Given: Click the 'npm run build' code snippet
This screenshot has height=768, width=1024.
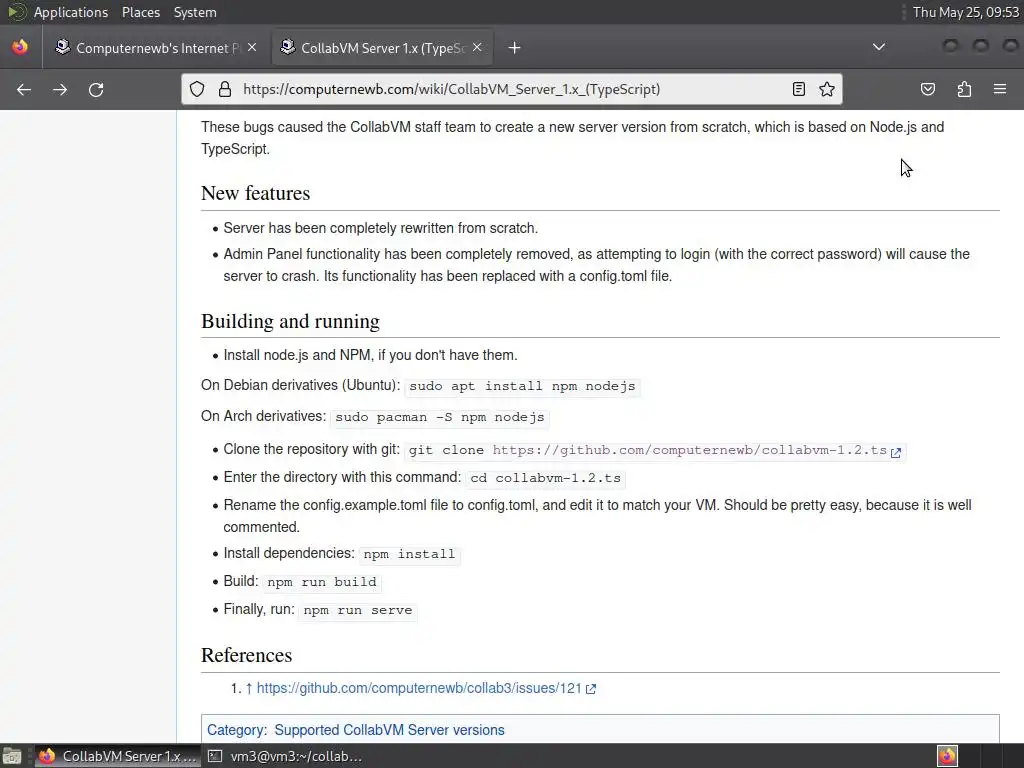Looking at the screenshot, I should (322, 582).
